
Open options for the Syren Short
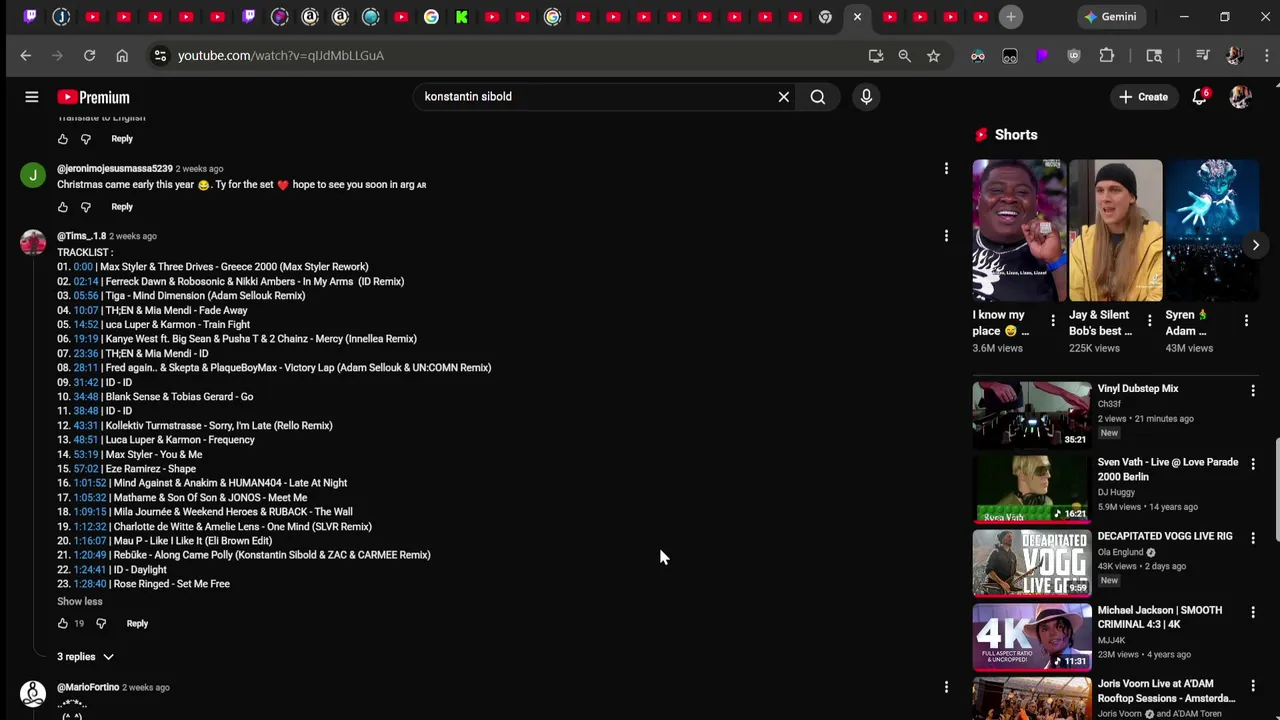[x=1246, y=322]
